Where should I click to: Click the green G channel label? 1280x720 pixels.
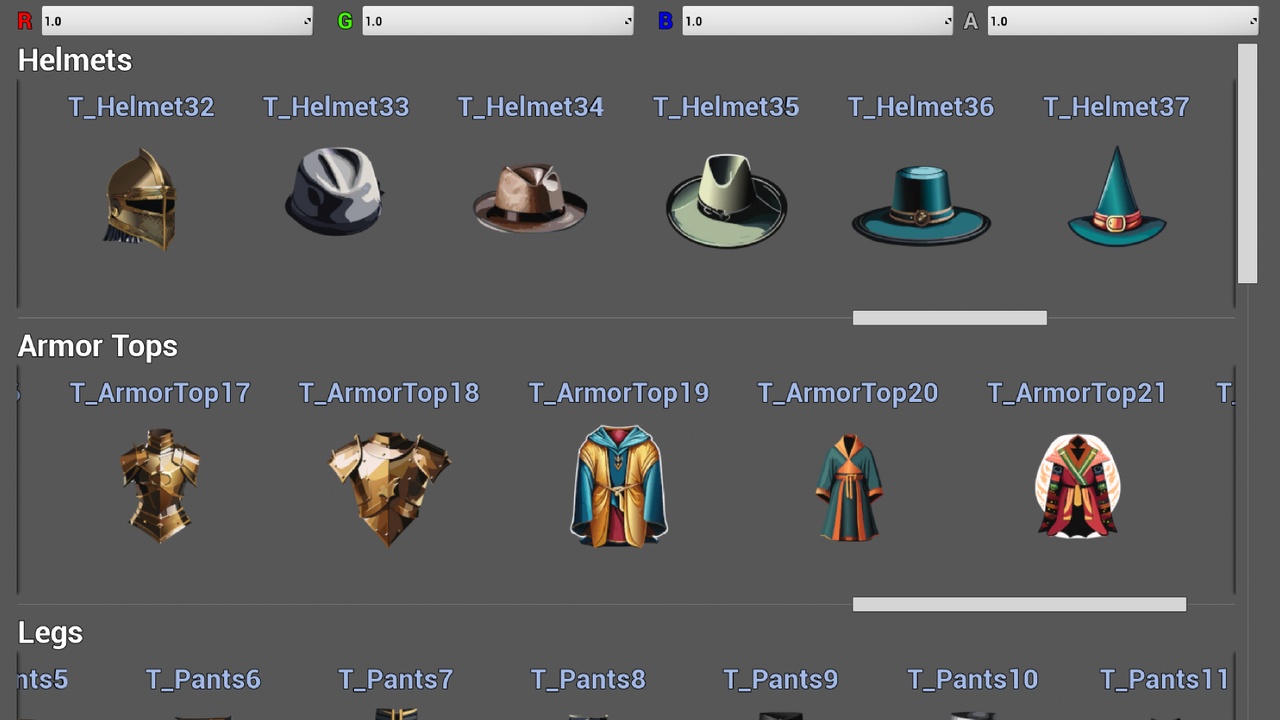(345, 21)
